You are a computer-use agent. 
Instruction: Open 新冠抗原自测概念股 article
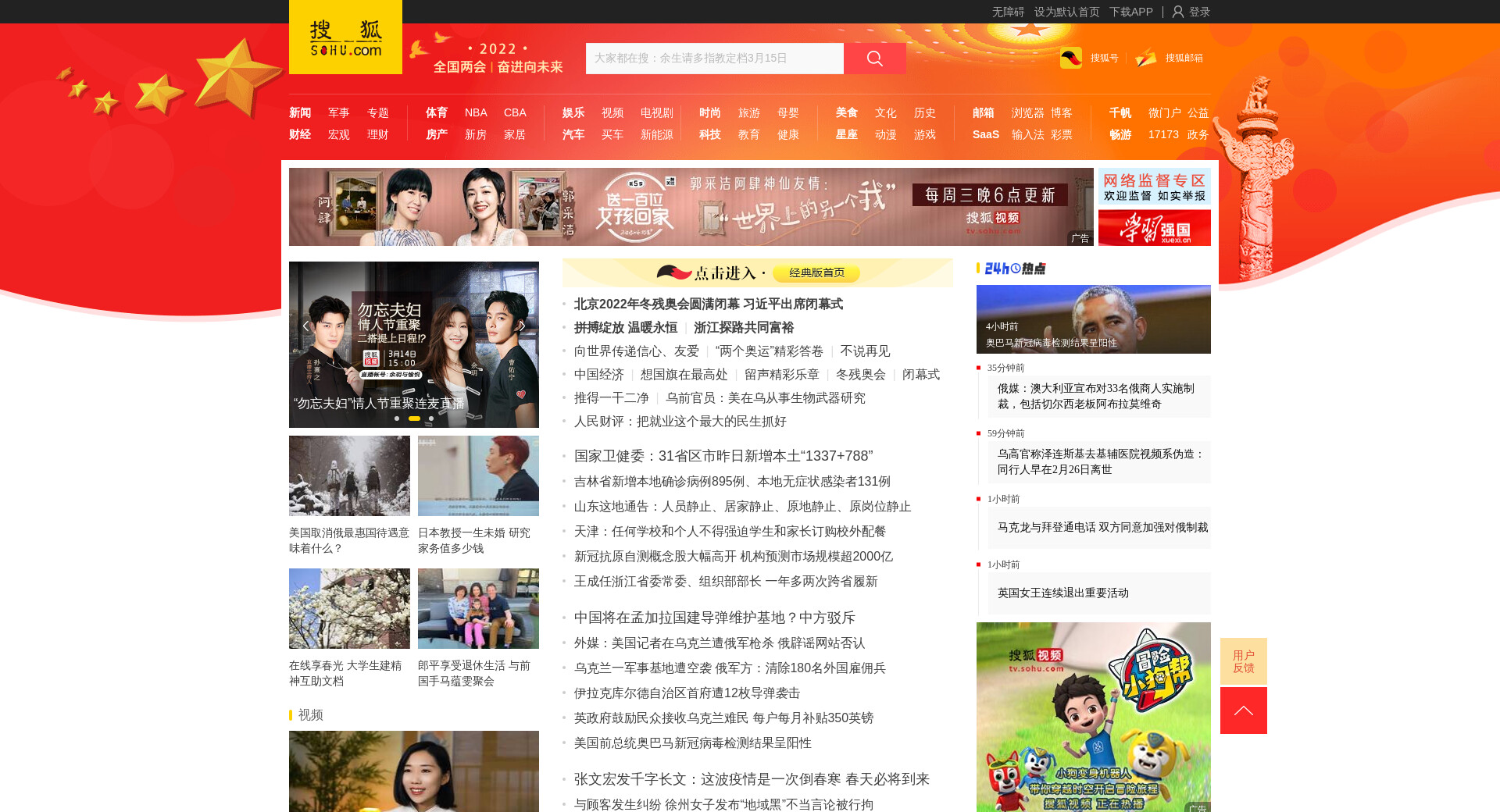[x=734, y=557]
